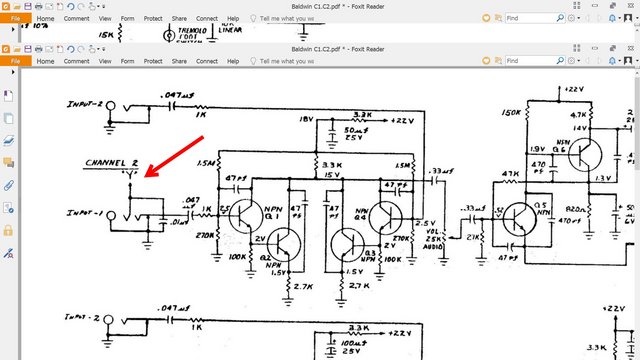This screenshot has height=360, width=640.
Task: Switch to Help tab in upper window
Action: click(x=233, y=18)
